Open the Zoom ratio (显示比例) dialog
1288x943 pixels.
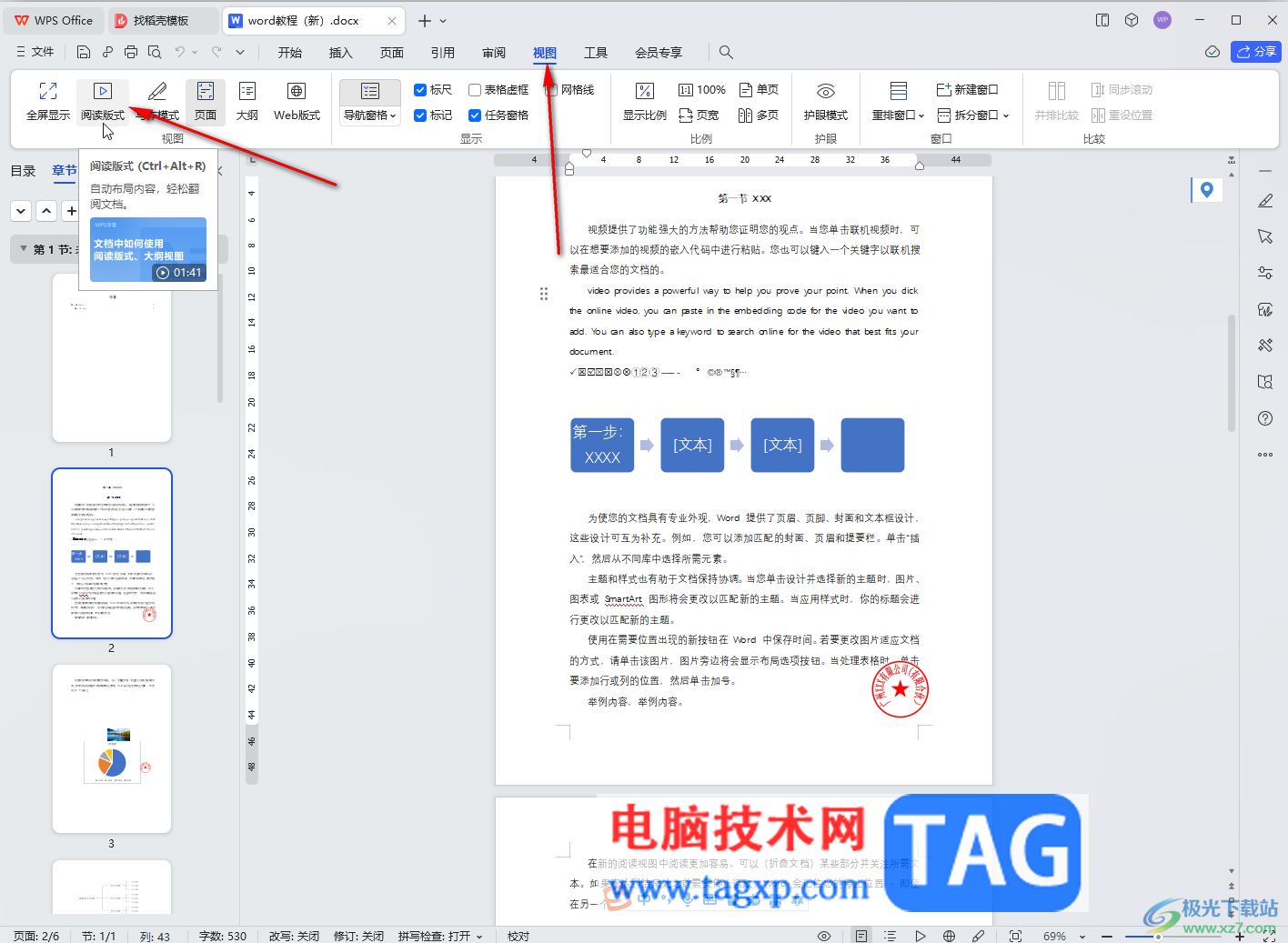pyautogui.click(x=645, y=101)
